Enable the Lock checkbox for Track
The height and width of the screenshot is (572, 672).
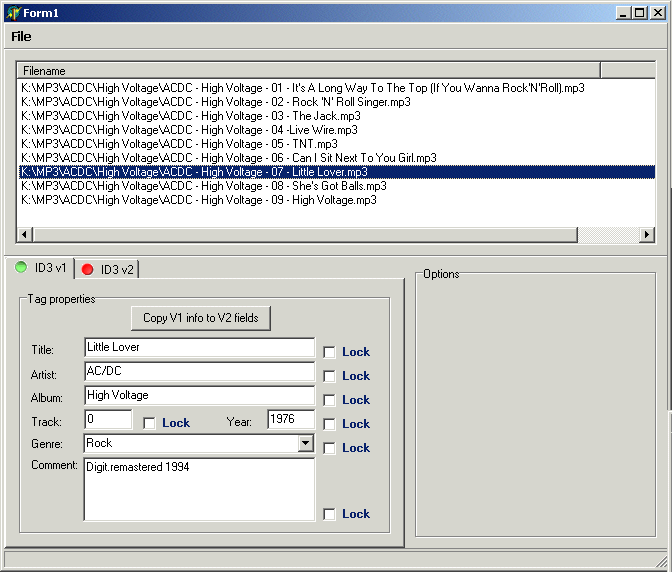point(149,423)
